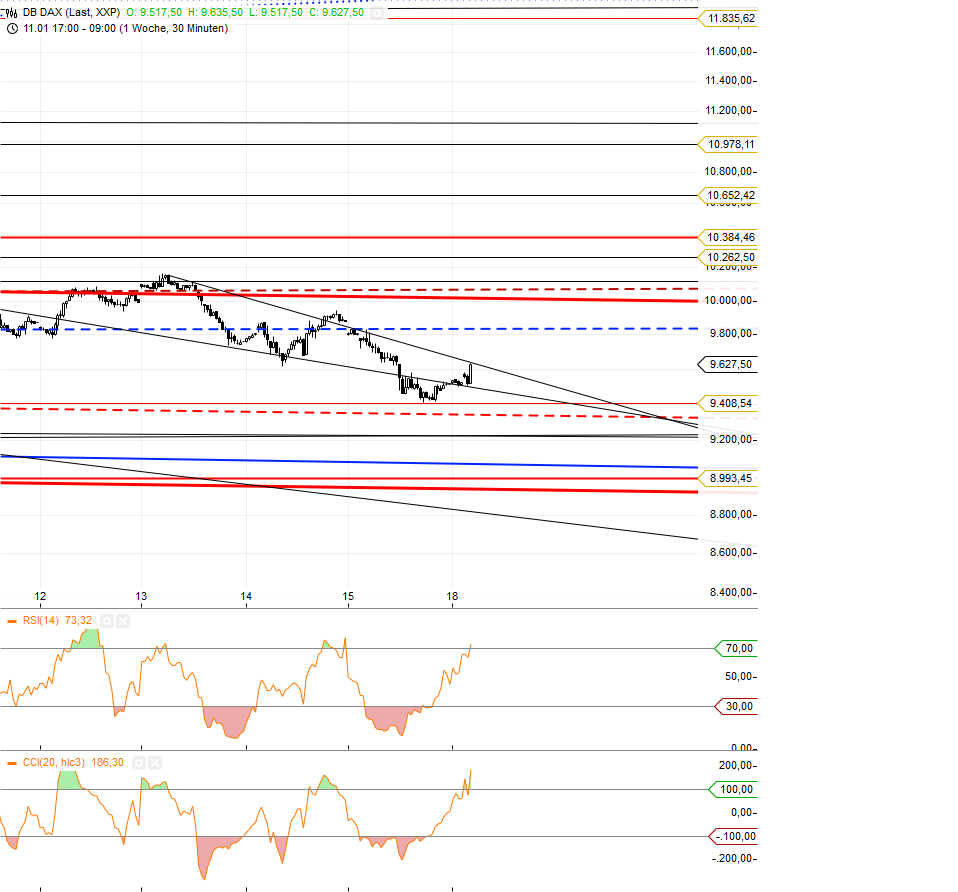958x892 pixels.
Task: Click the orange RSI line color indicator
Action: [11, 621]
